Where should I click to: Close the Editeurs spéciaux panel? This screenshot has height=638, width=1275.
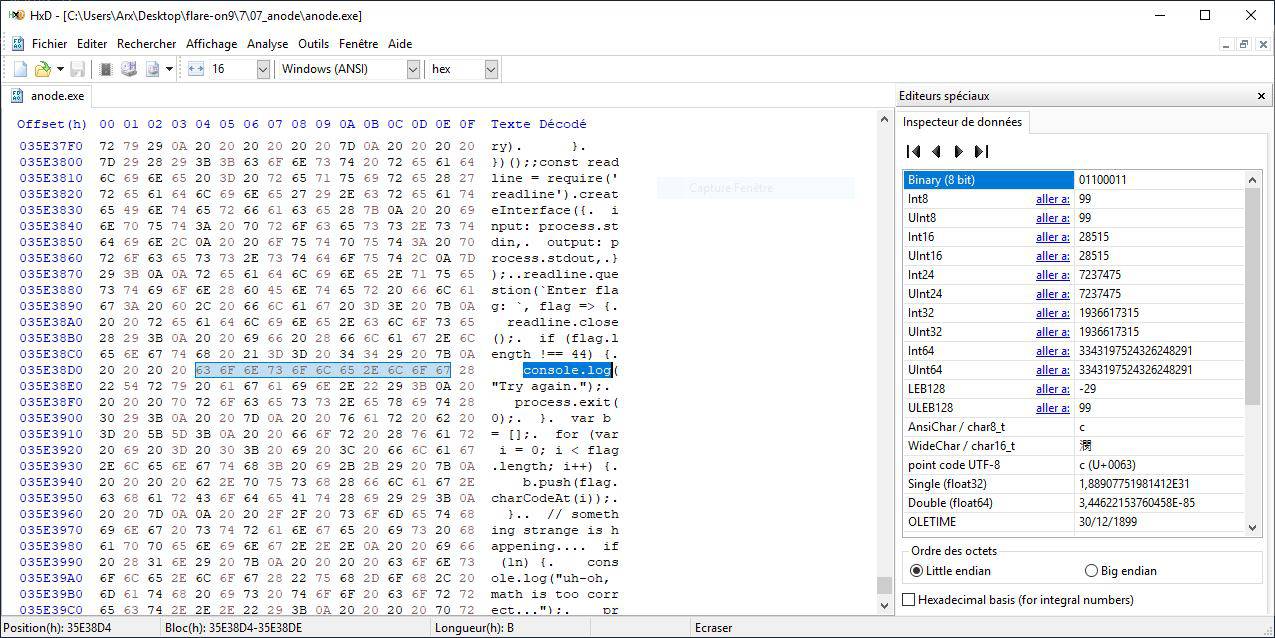point(1260,96)
